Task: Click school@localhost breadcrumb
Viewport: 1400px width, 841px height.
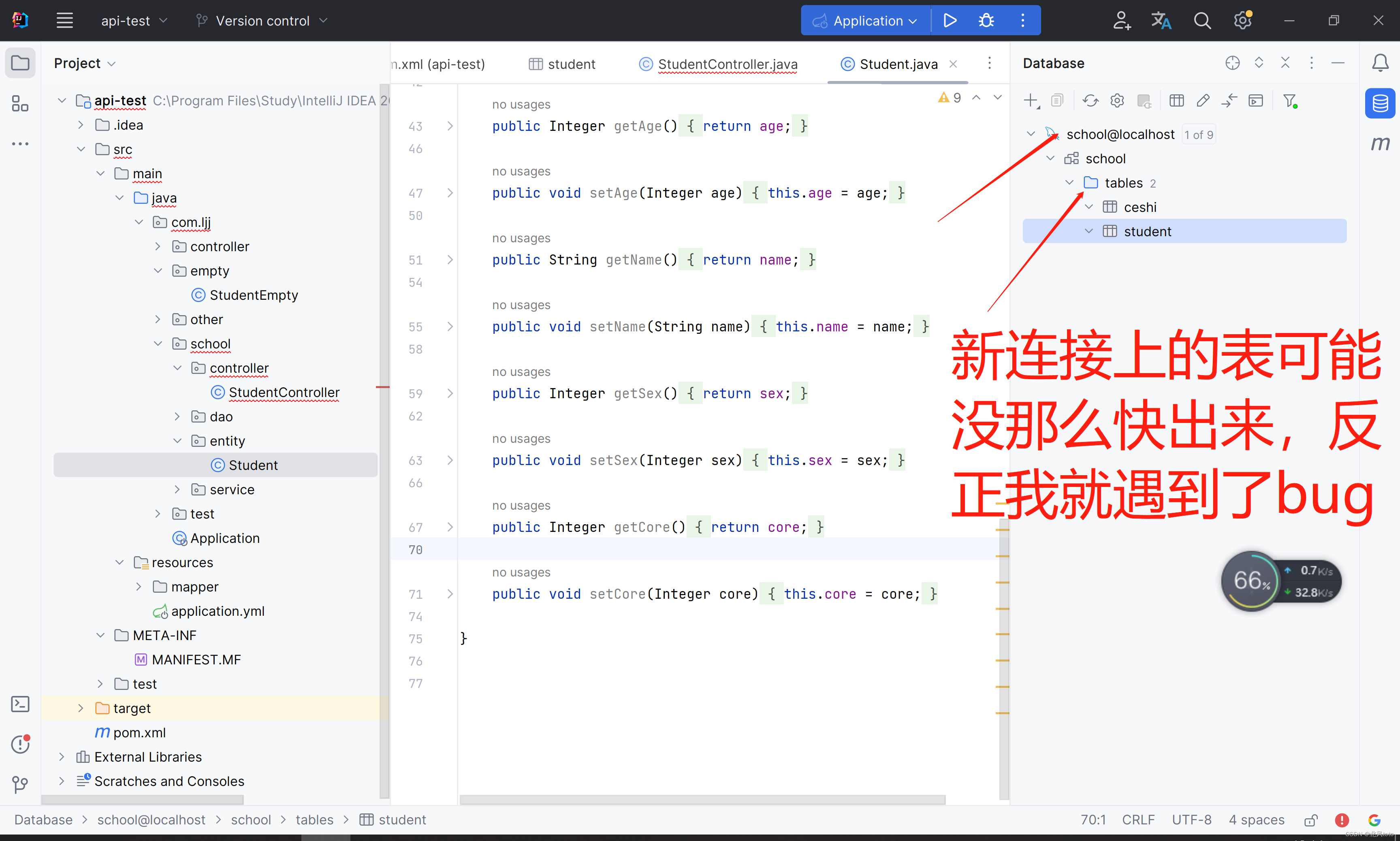Action: [151, 820]
